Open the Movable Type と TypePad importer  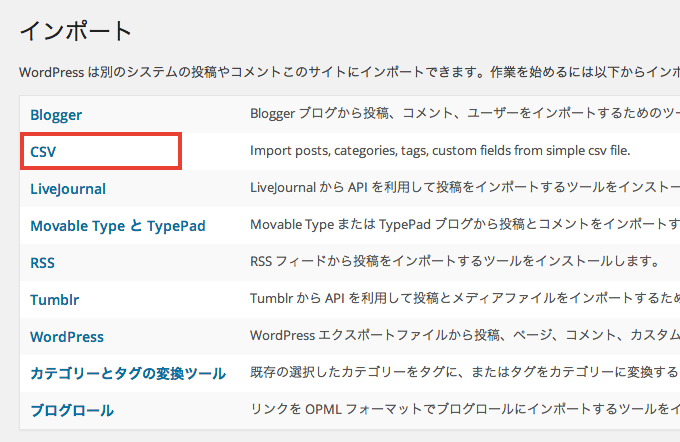pyautogui.click(x=118, y=226)
